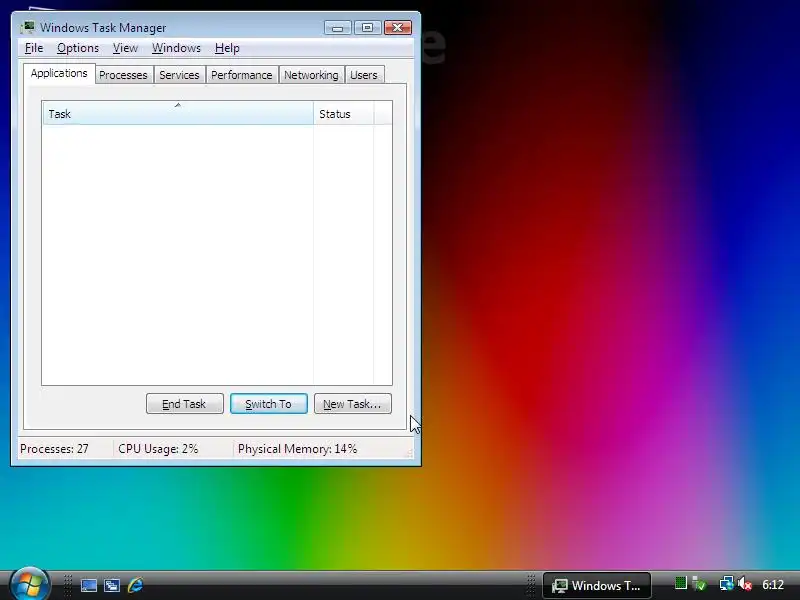This screenshot has height=600, width=800.
Task: Click Windows Task Manager taskbar button
Action: click(x=596, y=585)
